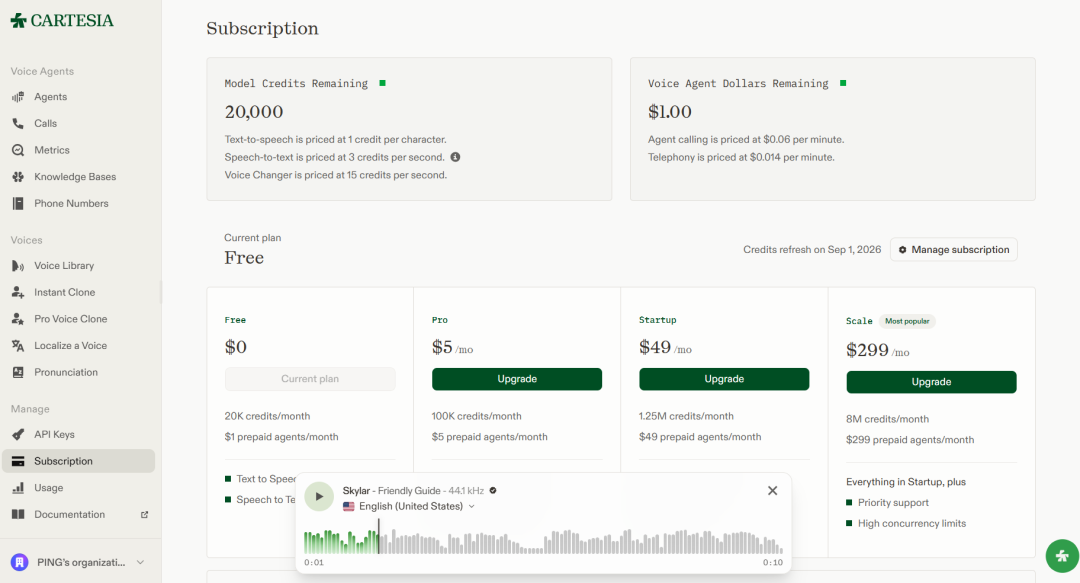Play the Skylar voice sample
The width and height of the screenshot is (1080, 583).
pos(319,496)
